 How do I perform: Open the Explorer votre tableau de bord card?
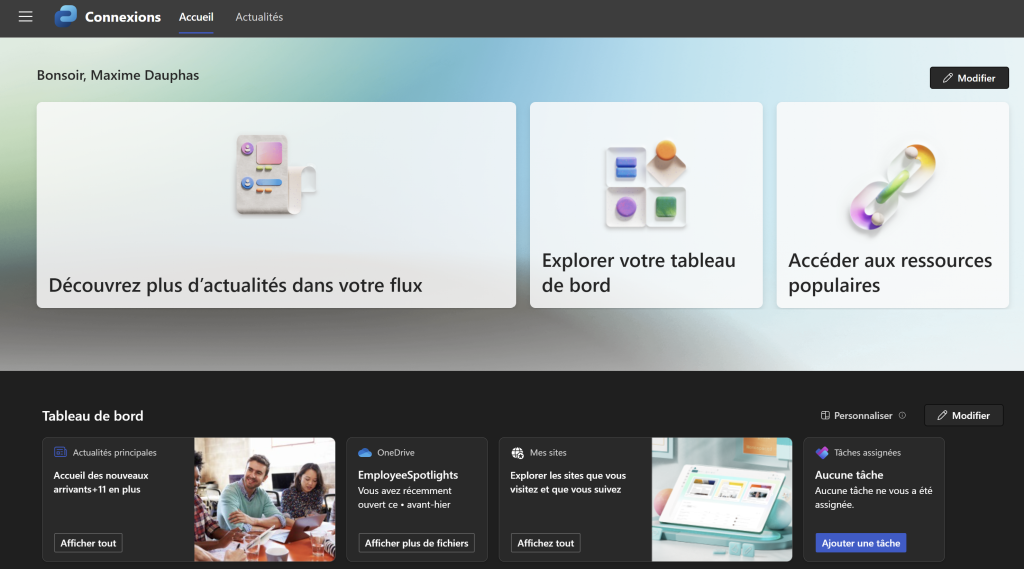[x=646, y=205]
